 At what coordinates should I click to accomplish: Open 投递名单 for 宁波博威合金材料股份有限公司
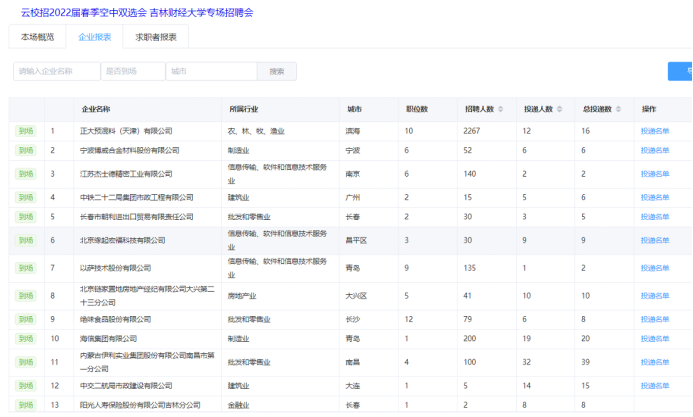tap(655, 151)
